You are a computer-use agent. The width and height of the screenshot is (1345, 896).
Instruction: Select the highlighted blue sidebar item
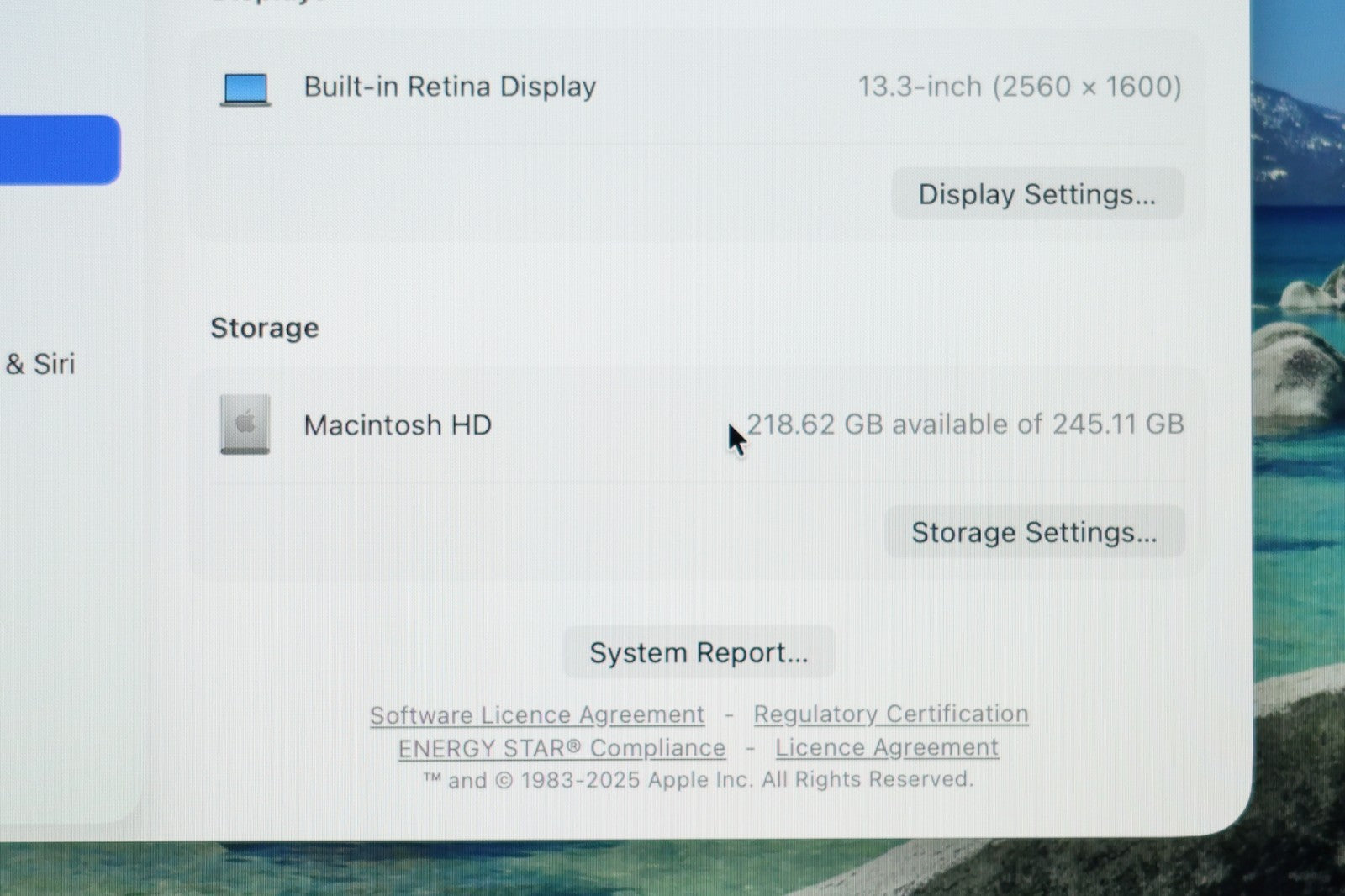57,150
